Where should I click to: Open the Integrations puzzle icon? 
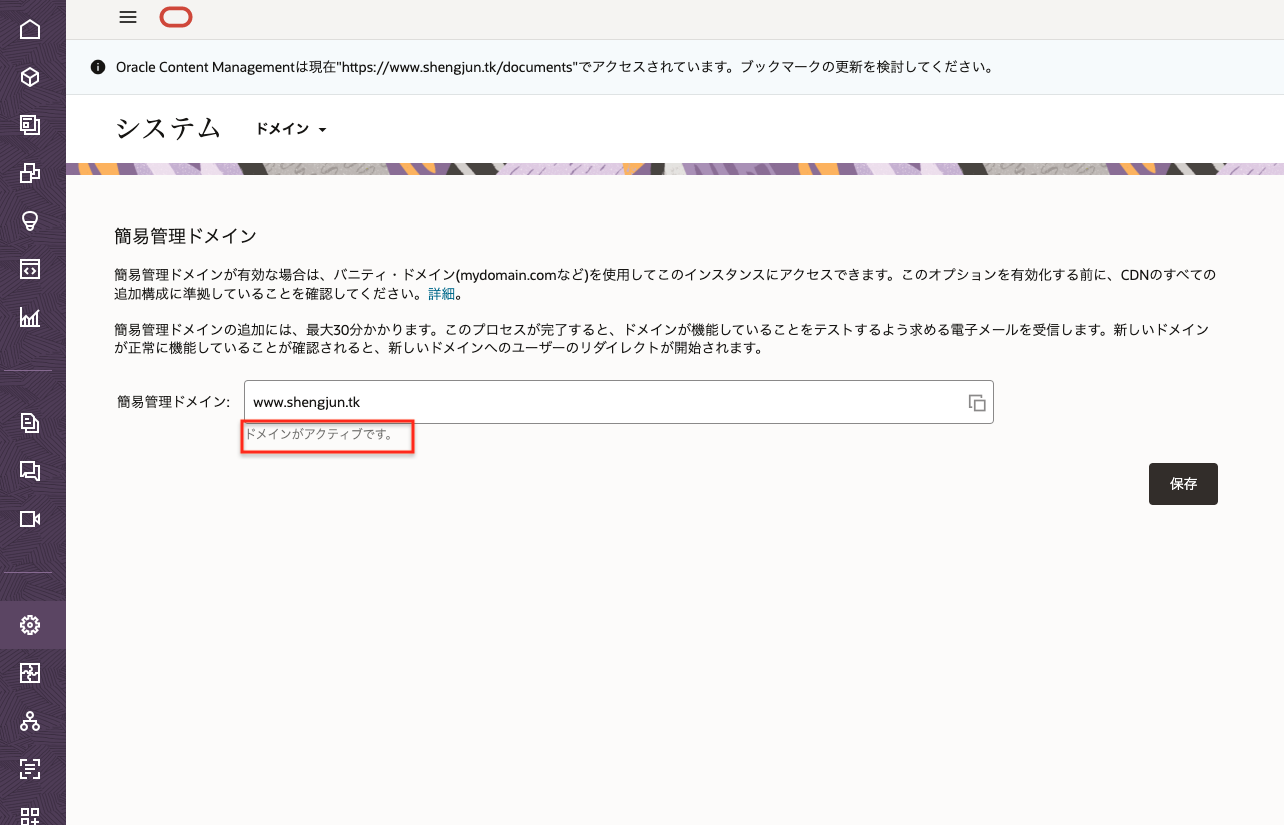tap(32, 673)
